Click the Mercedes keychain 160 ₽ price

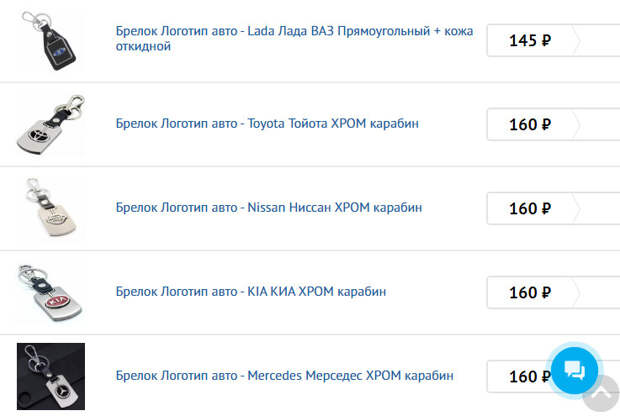tap(525, 377)
